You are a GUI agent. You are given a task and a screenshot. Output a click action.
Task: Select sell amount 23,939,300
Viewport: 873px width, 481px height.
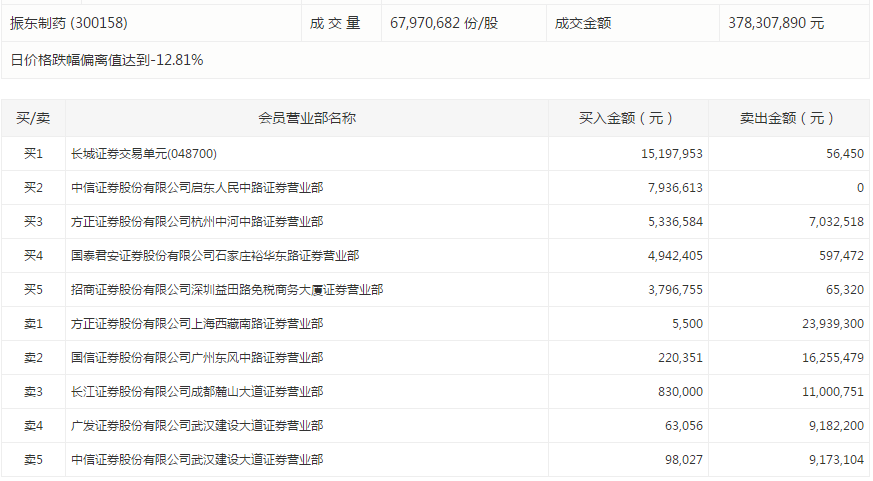point(833,323)
